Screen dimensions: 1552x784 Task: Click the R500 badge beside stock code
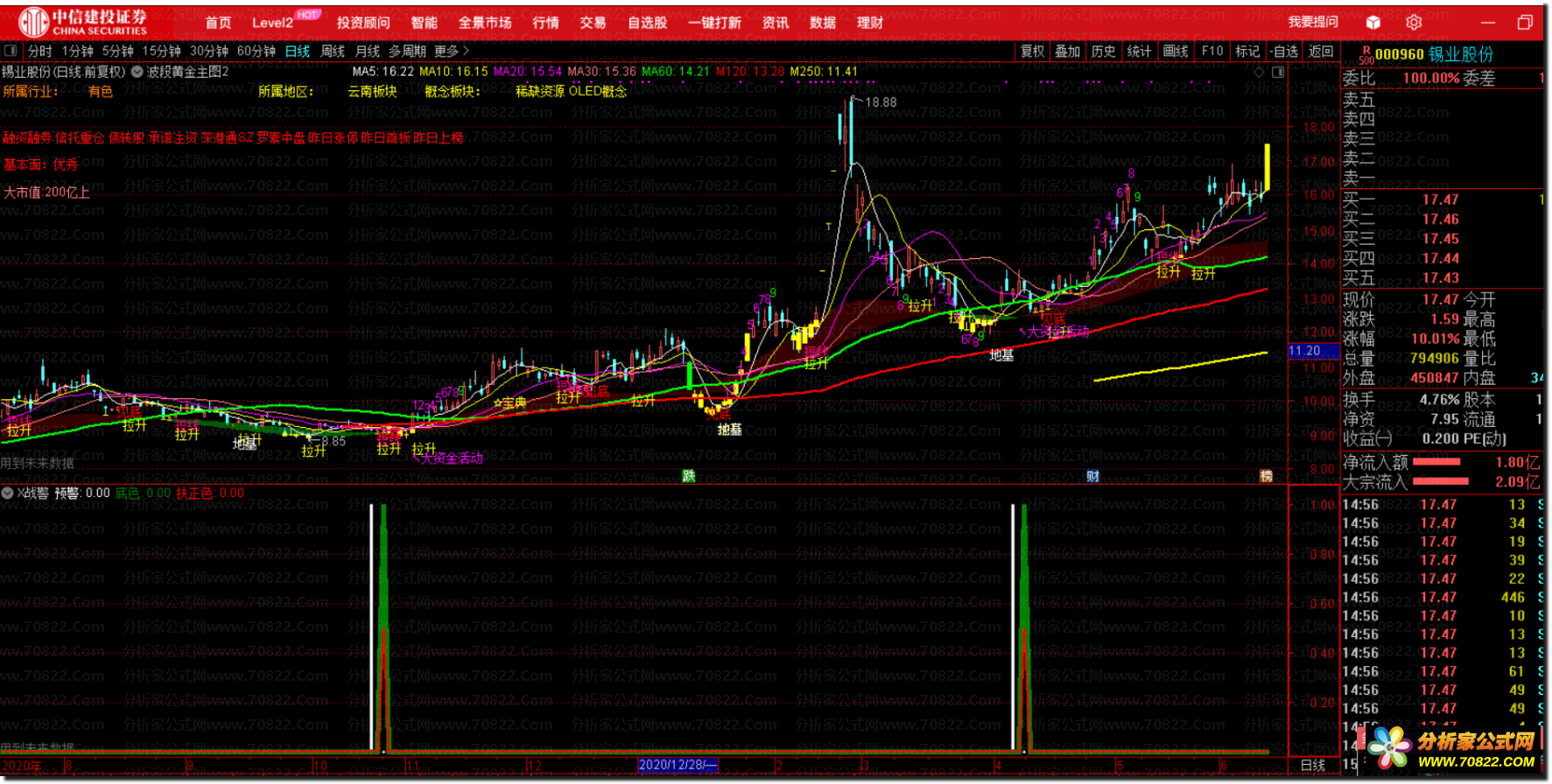(x=1366, y=55)
